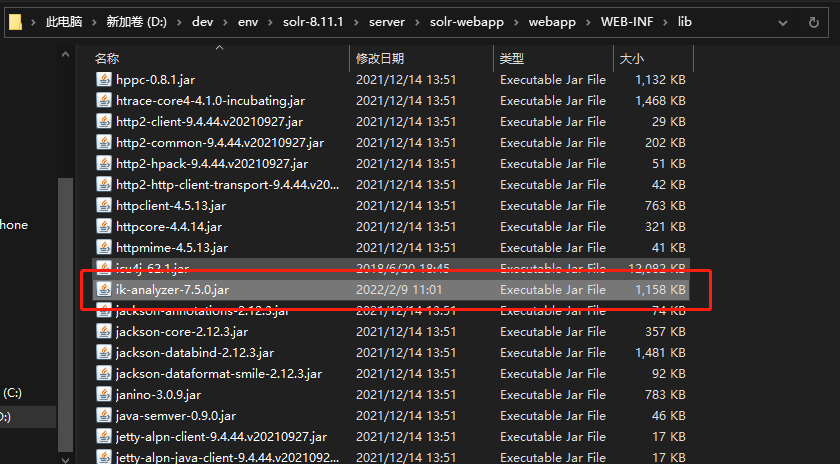This screenshot has width=840, height=464.
Task: Expand the chevron after webapp in the path
Action: tap(588, 23)
